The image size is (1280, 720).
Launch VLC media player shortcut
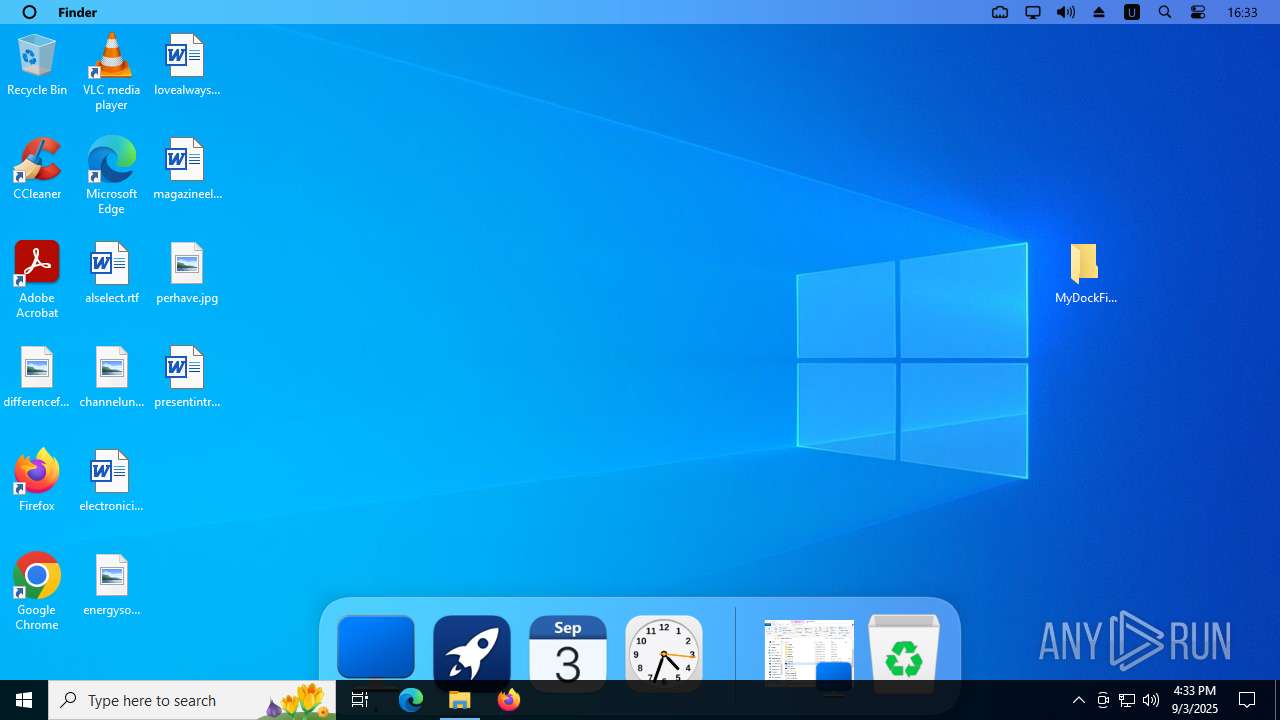(111, 72)
